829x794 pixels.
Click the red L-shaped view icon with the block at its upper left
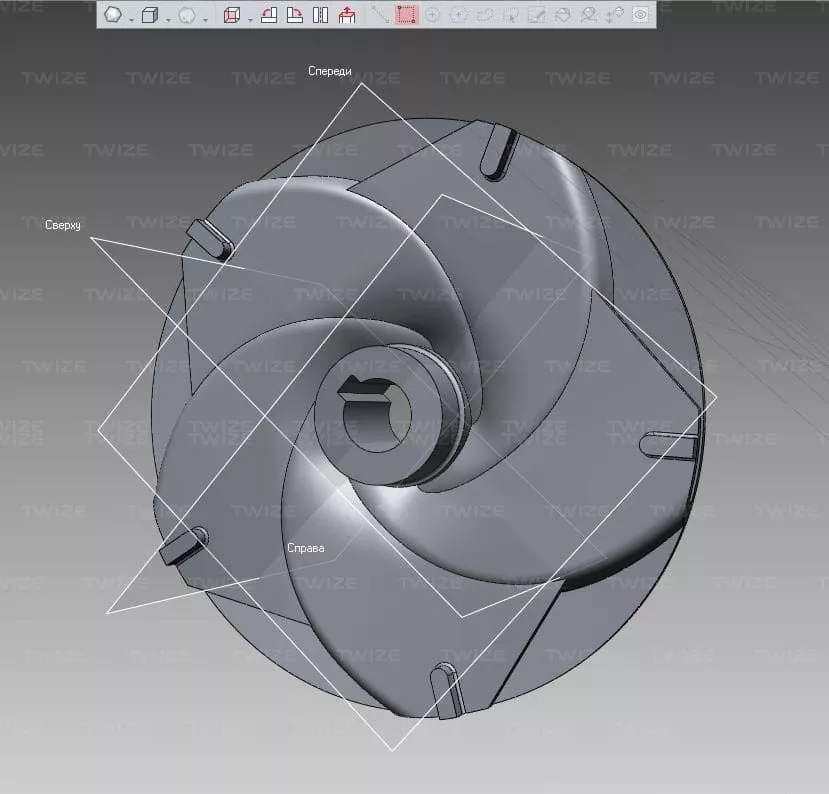(295, 15)
